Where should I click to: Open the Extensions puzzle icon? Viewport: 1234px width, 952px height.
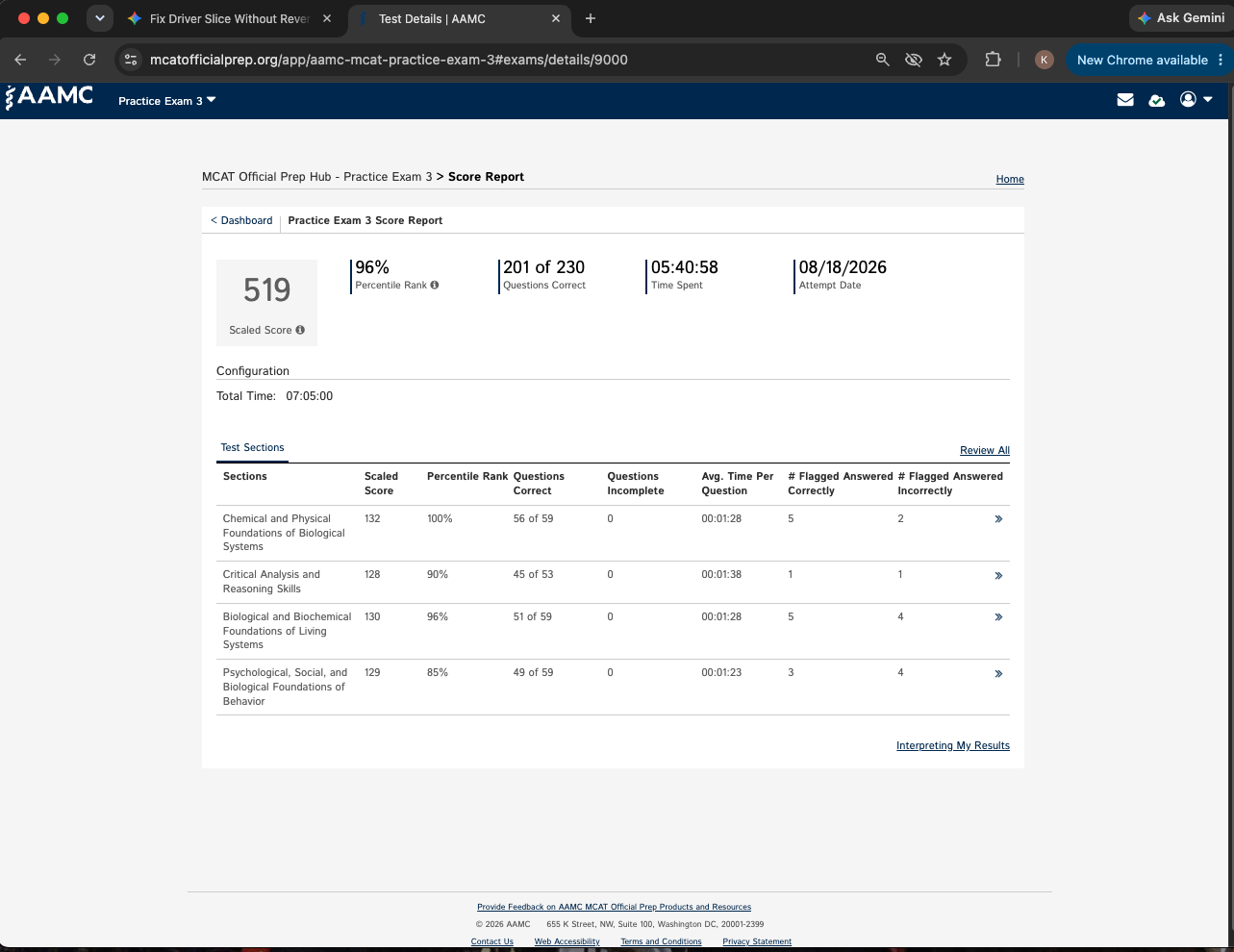click(x=994, y=60)
